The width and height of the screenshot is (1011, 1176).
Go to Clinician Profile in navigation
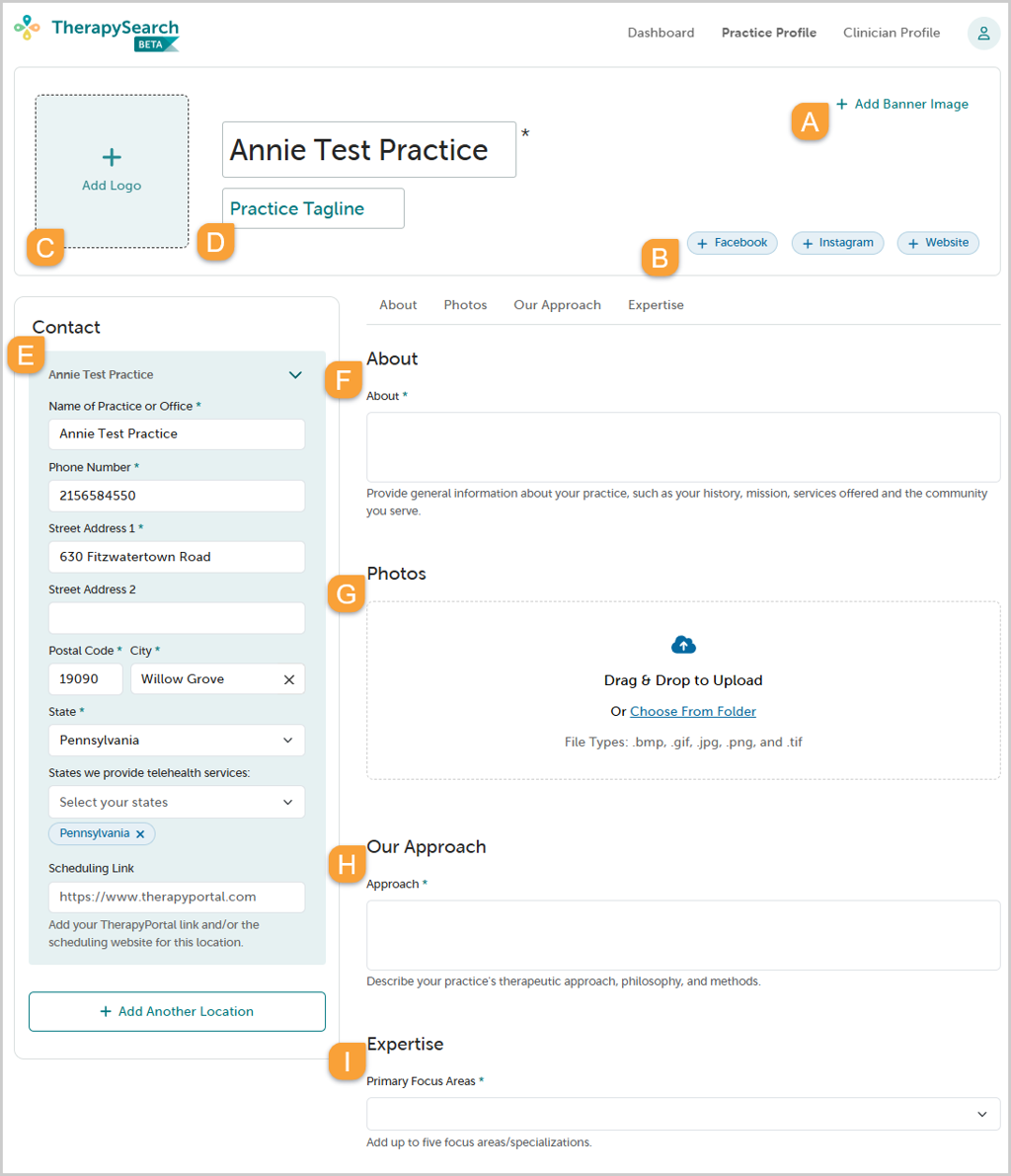[x=891, y=33]
